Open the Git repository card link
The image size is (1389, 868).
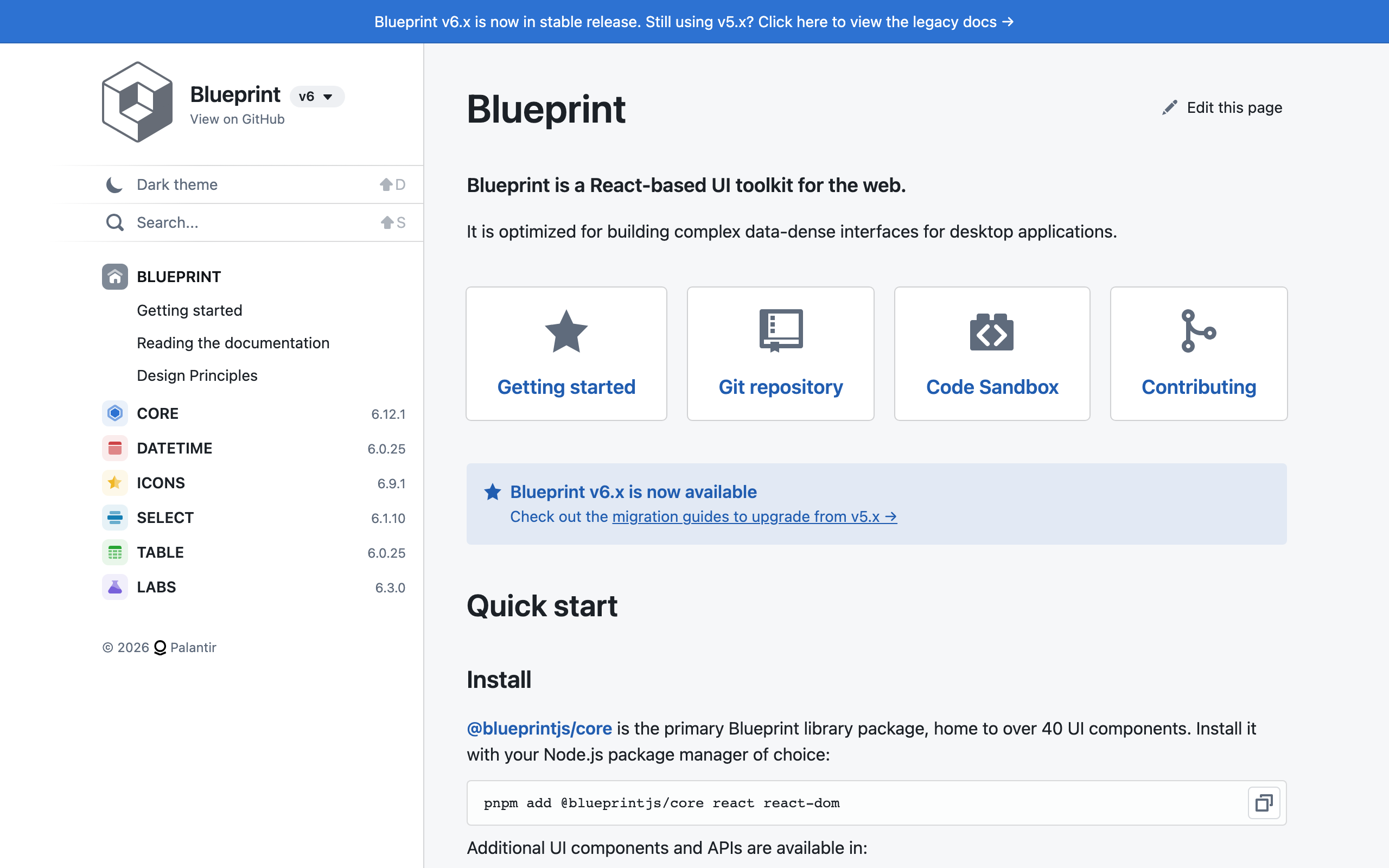click(x=781, y=354)
